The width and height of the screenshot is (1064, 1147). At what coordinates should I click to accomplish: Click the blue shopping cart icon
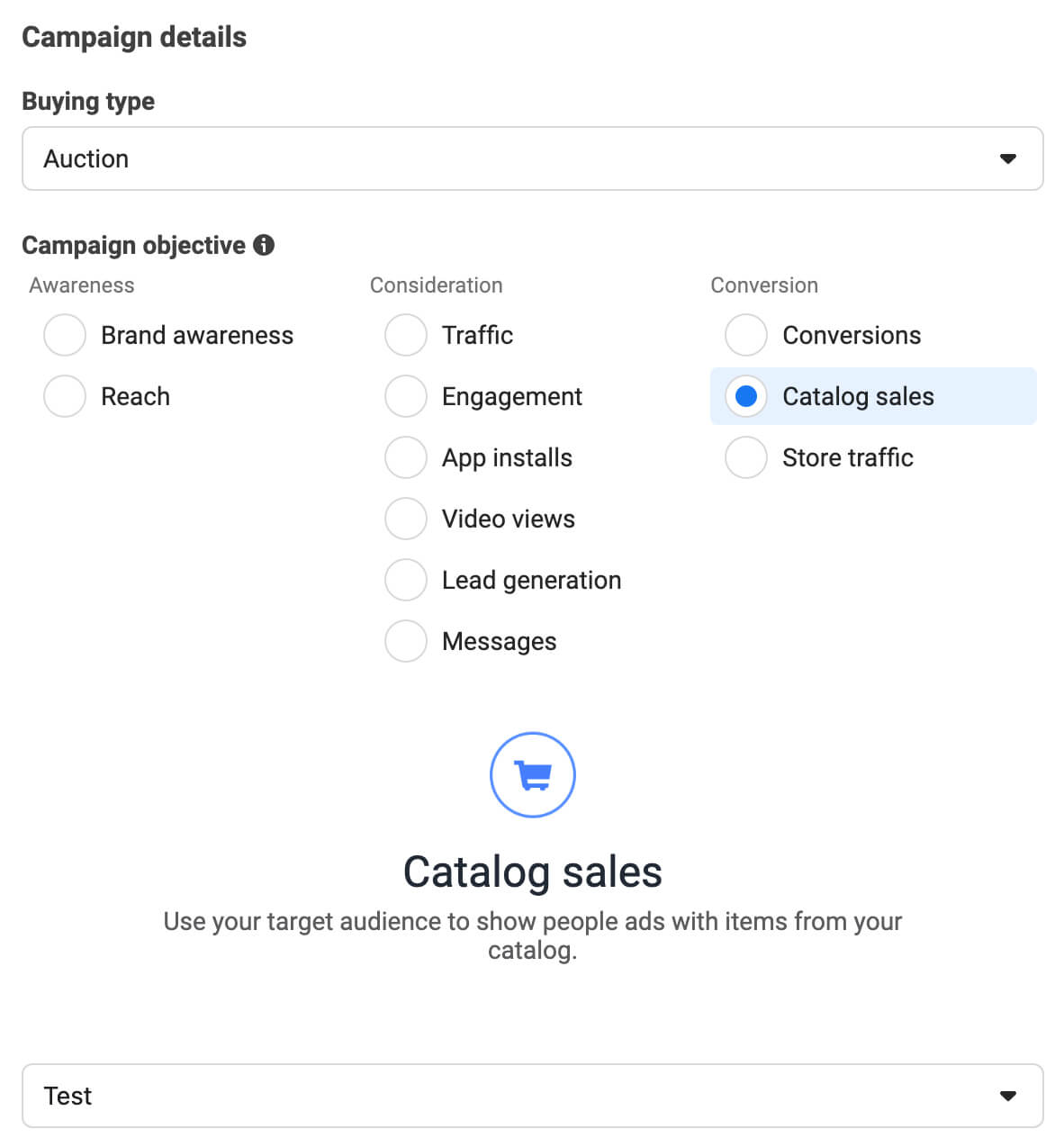(532, 774)
